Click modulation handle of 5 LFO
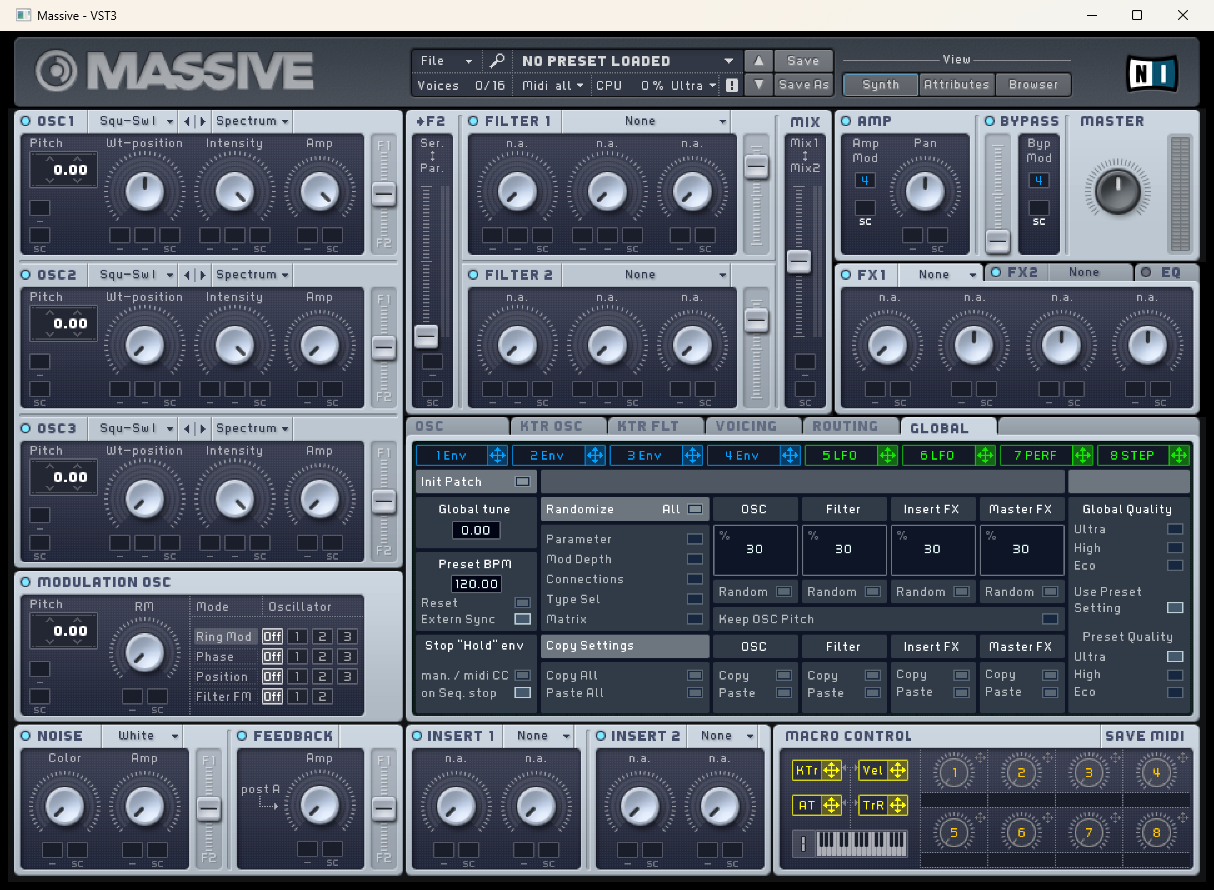The height and width of the screenshot is (890, 1214). (887, 456)
